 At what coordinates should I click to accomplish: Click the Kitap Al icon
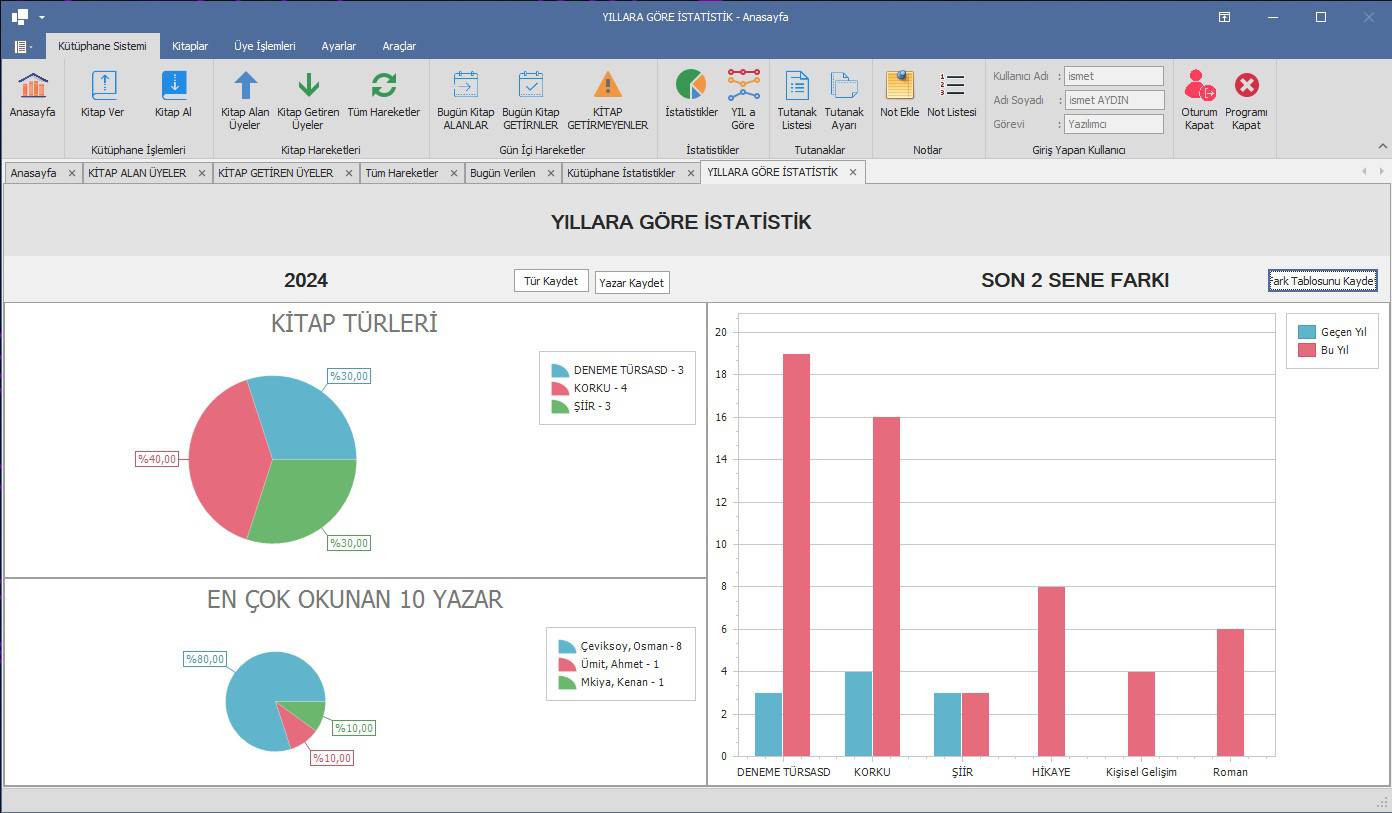173,86
